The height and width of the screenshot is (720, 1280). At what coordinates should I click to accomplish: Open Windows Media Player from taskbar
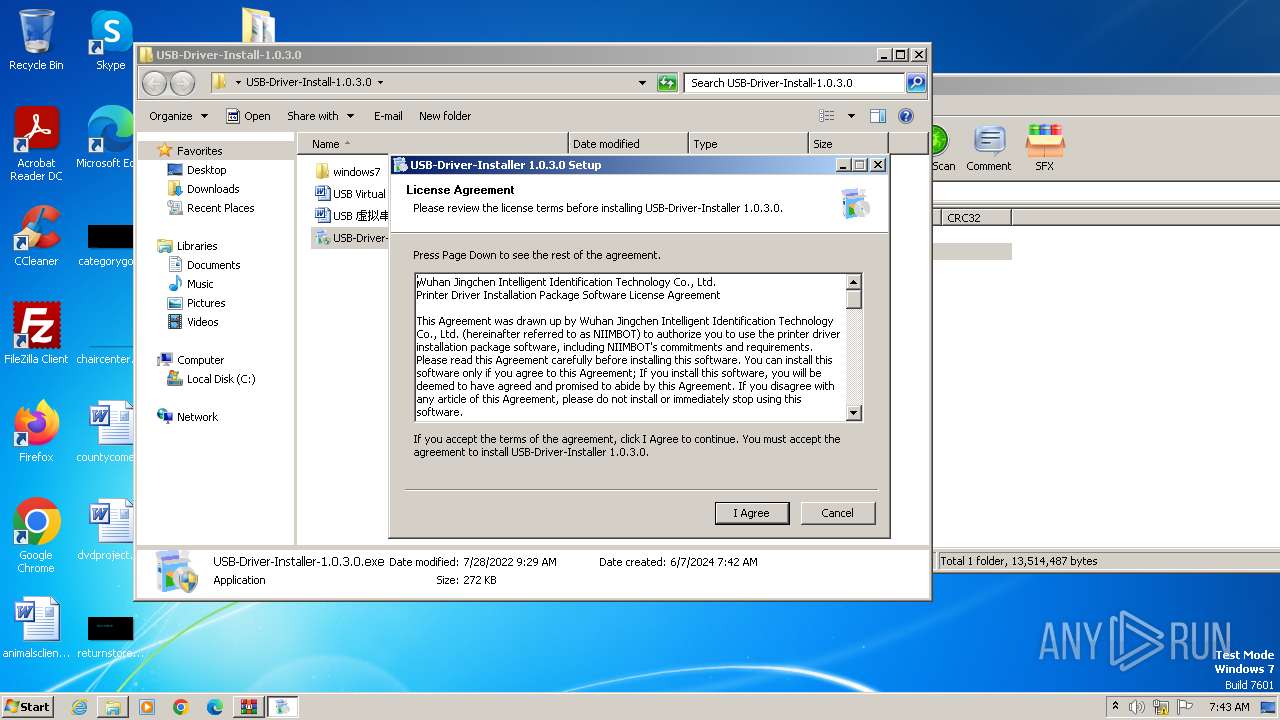147,707
